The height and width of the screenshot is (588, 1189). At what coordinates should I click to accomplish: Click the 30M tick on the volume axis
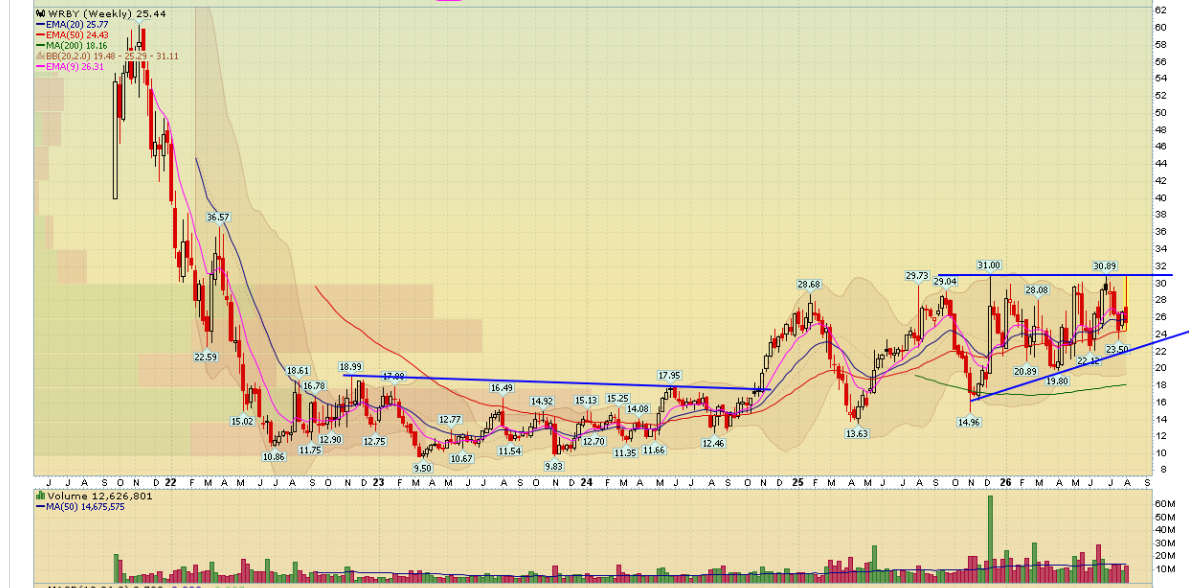coord(1164,542)
